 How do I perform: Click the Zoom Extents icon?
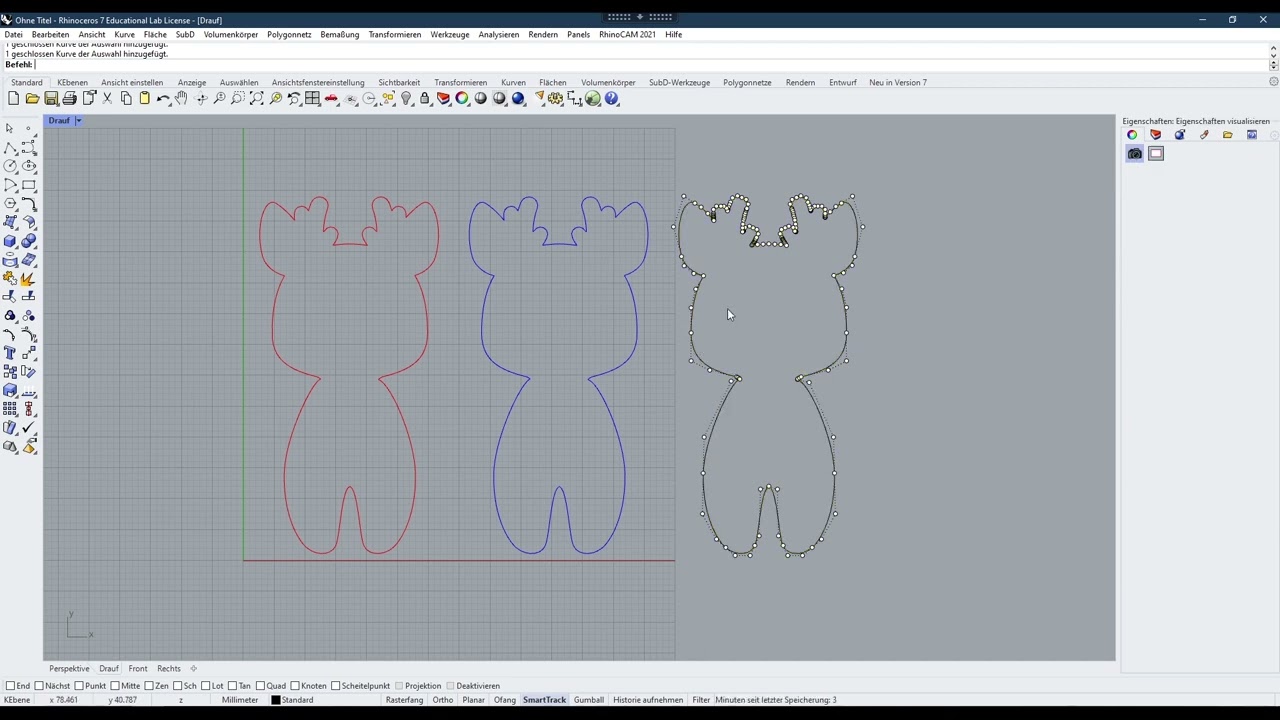(256, 99)
